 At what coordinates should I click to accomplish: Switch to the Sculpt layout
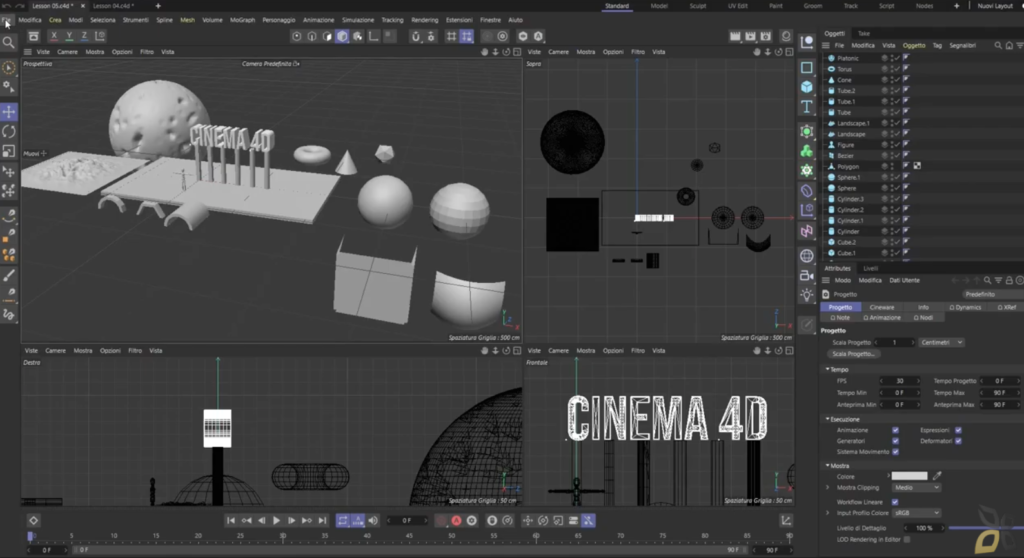tap(697, 6)
